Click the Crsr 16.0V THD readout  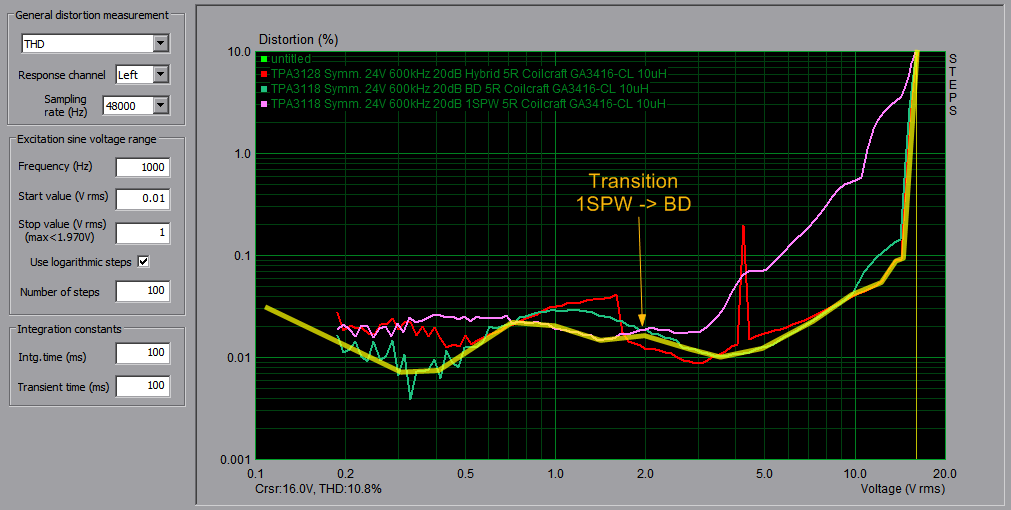pyautogui.click(x=318, y=489)
